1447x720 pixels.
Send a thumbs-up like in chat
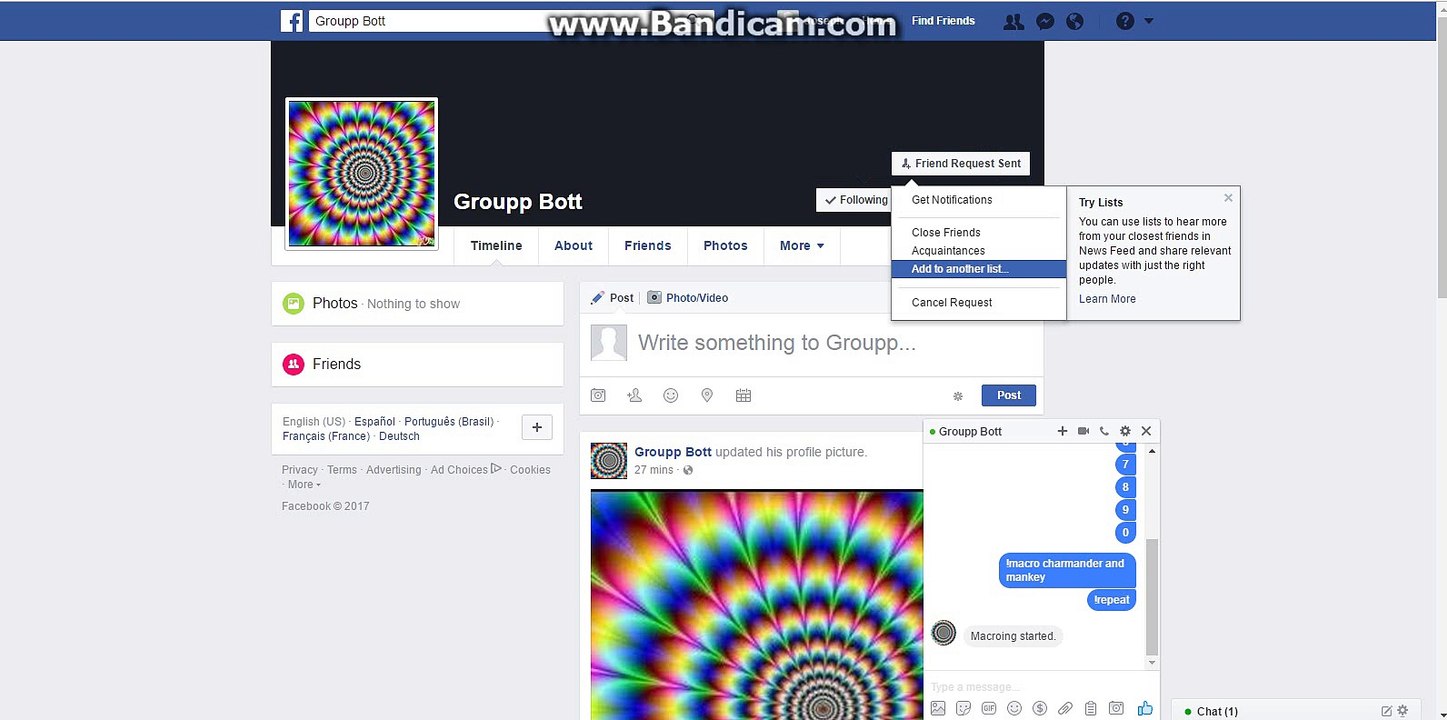(1145, 708)
